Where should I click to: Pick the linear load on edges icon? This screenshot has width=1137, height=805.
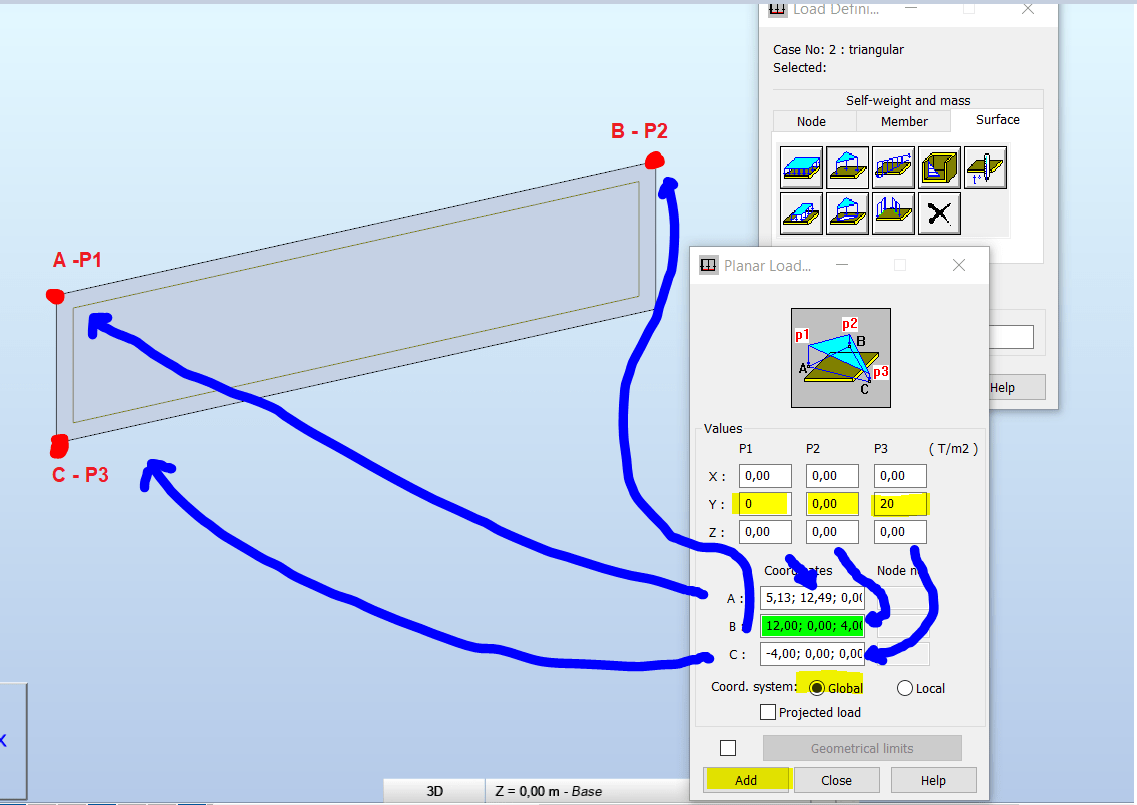point(893,168)
